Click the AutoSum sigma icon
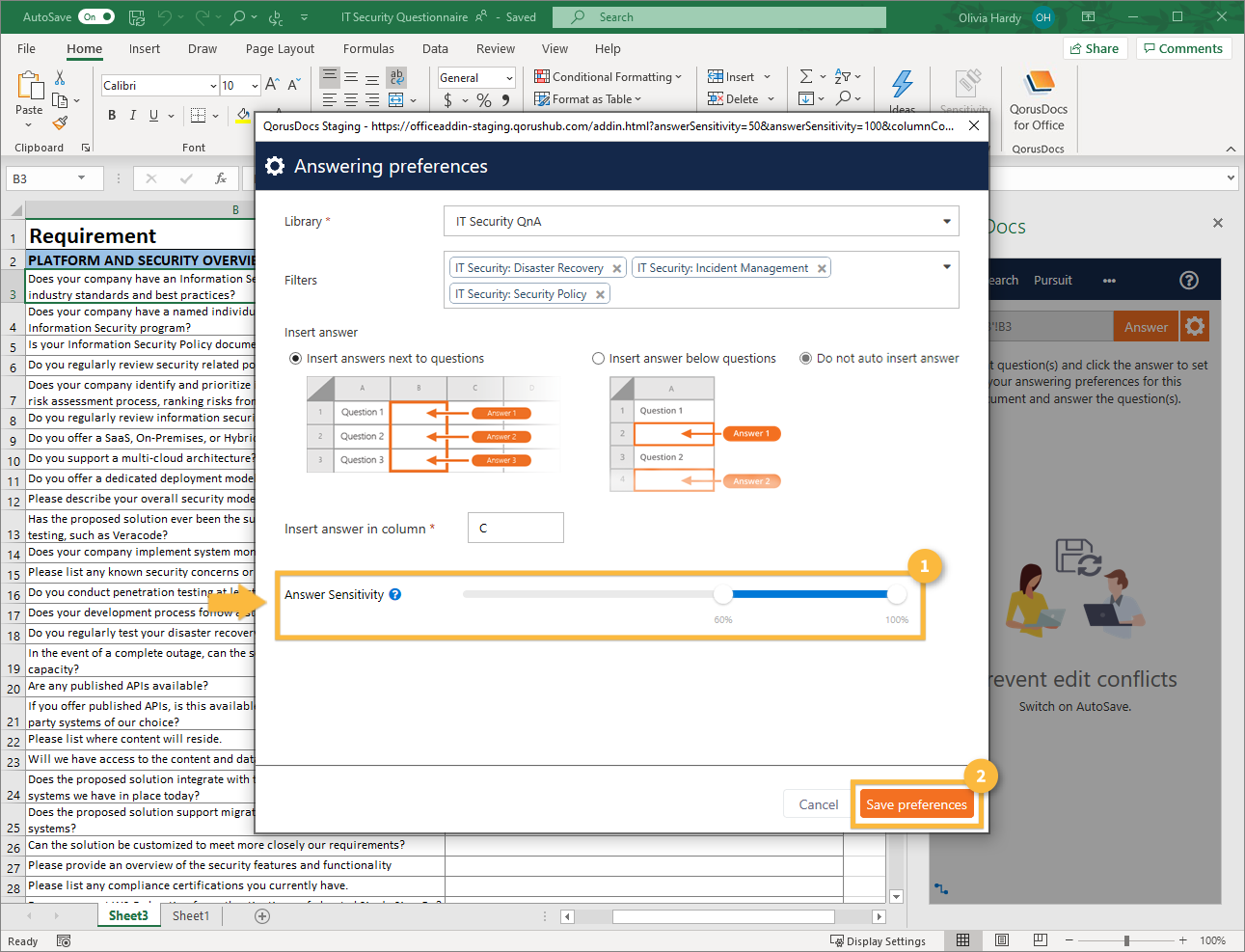1245x952 pixels. [x=806, y=76]
